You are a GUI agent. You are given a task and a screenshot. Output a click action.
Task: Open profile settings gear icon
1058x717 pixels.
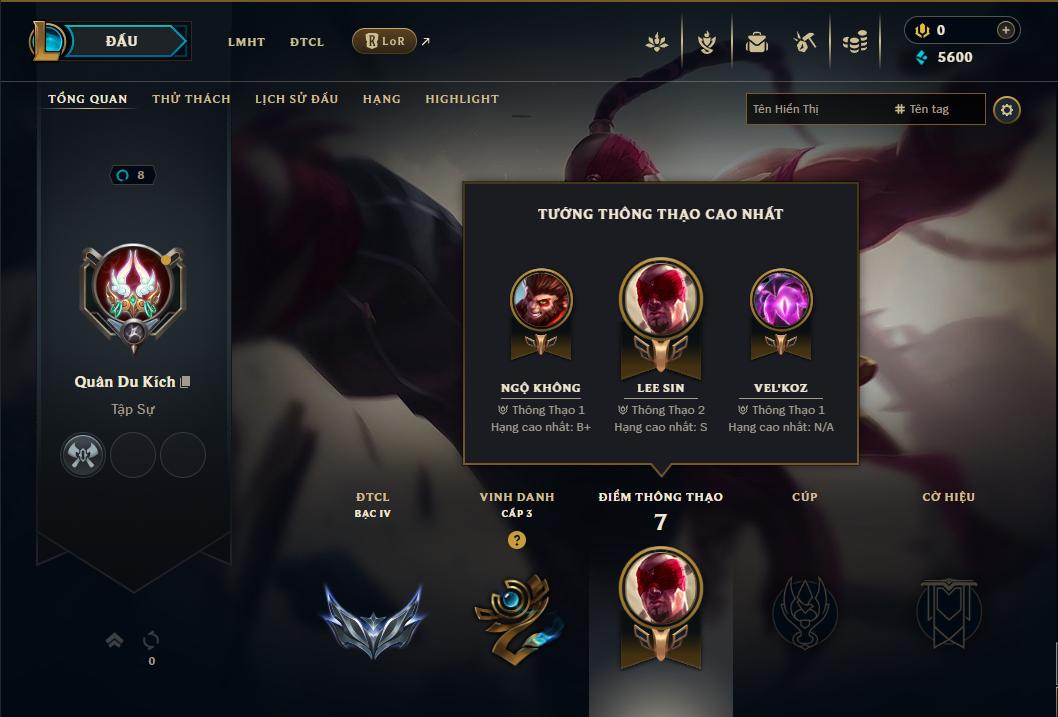1007,110
